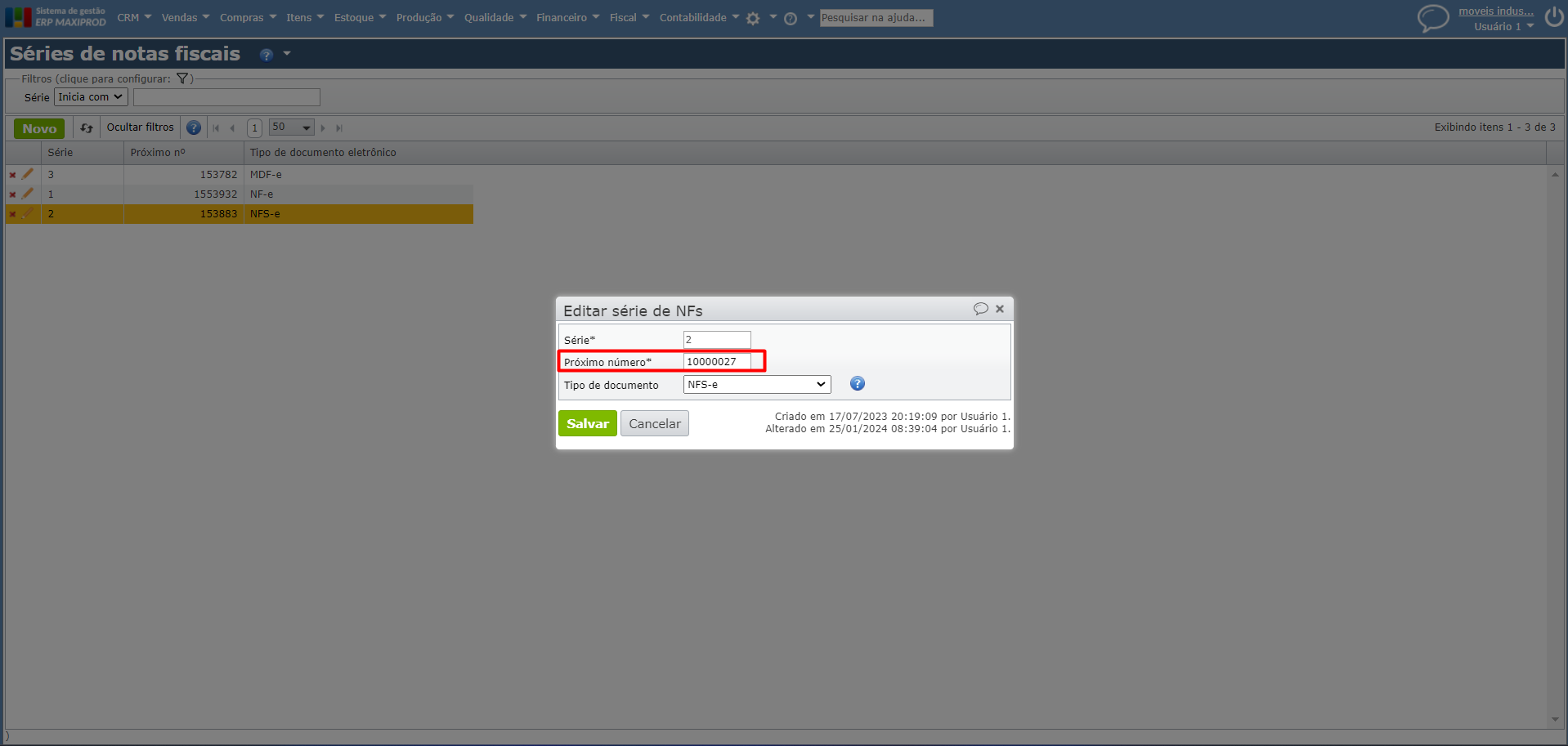
Task: Click the help icon next to Tipo de documento
Action: pyautogui.click(x=858, y=384)
